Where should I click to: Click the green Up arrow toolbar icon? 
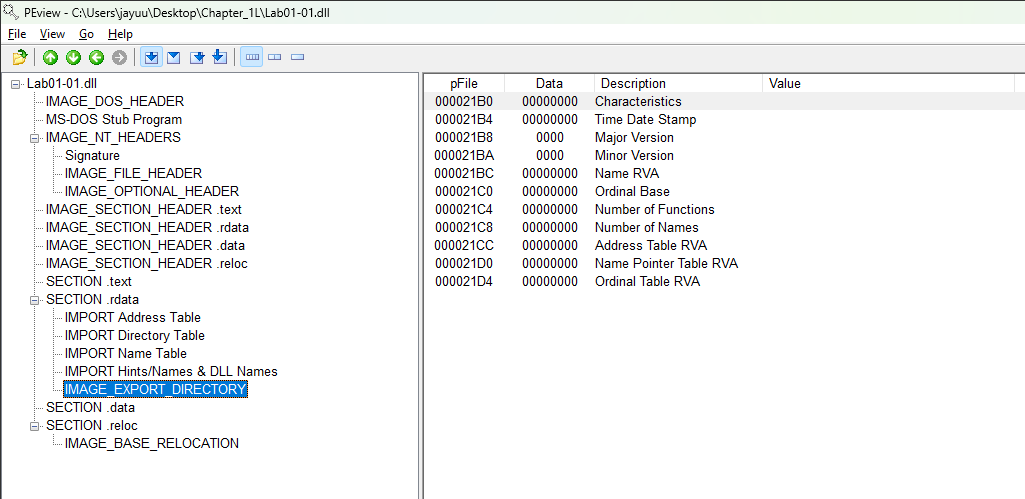50,58
